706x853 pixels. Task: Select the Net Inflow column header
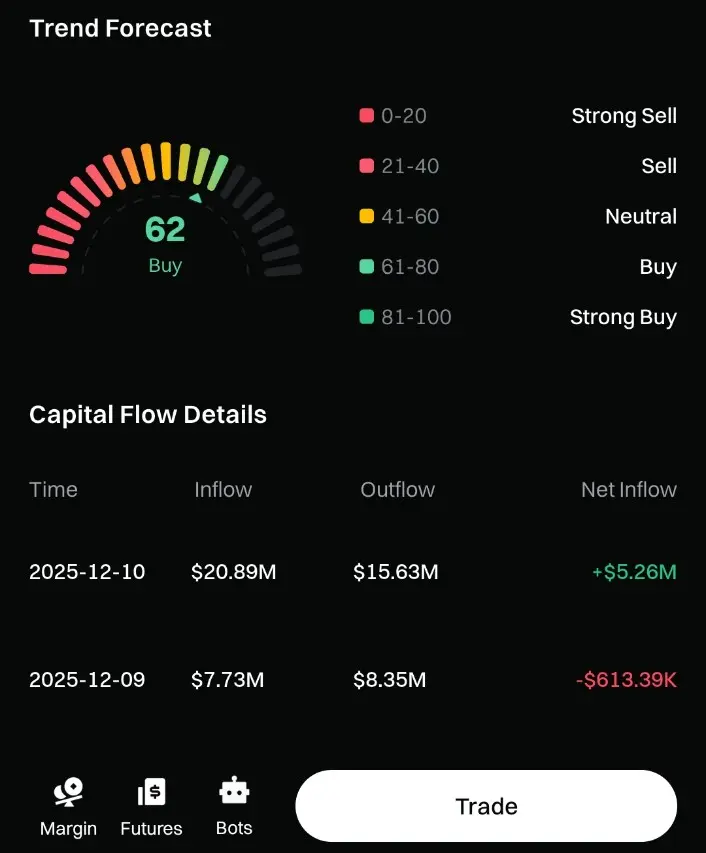628,490
